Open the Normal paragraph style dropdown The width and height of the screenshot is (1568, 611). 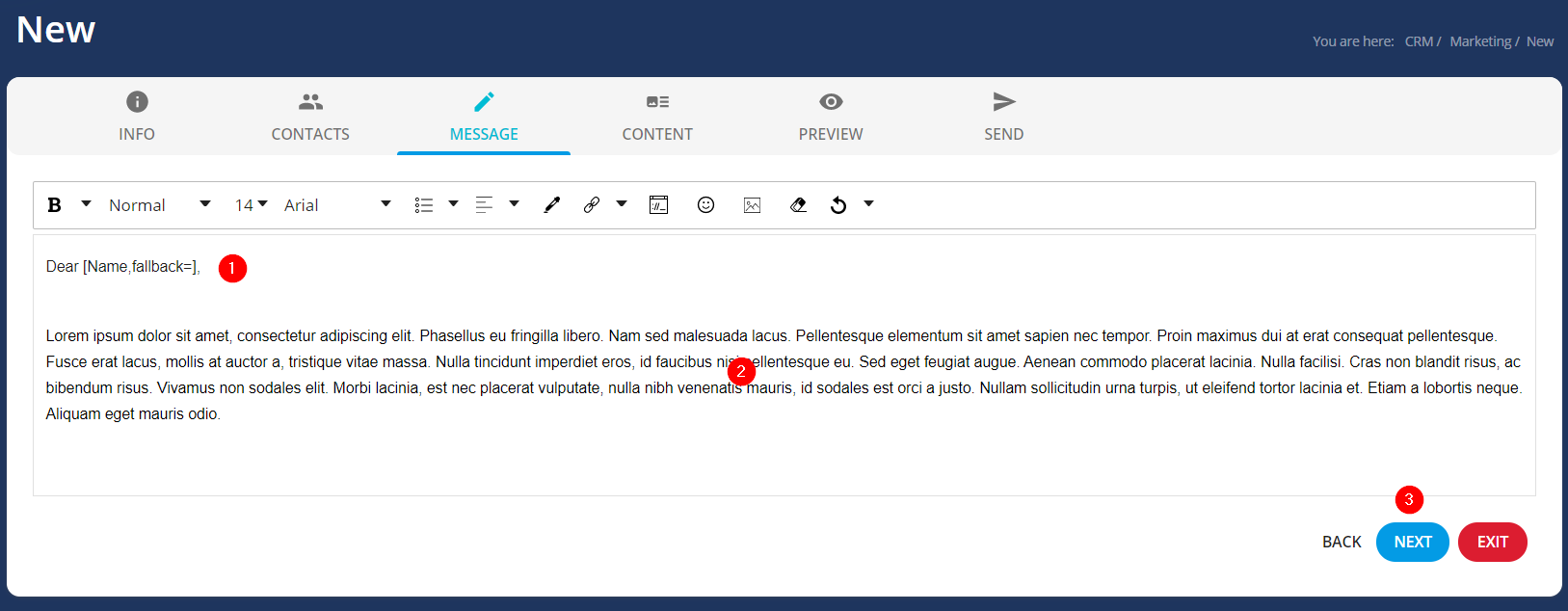[159, 205]
